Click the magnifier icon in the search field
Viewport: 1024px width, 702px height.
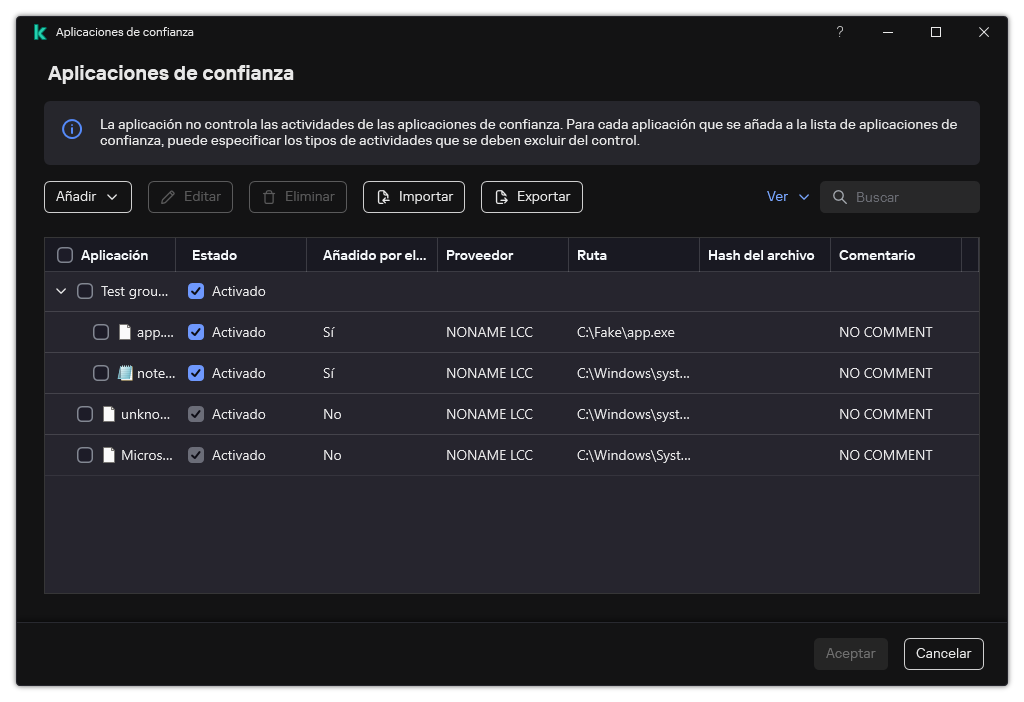(840, 197)
